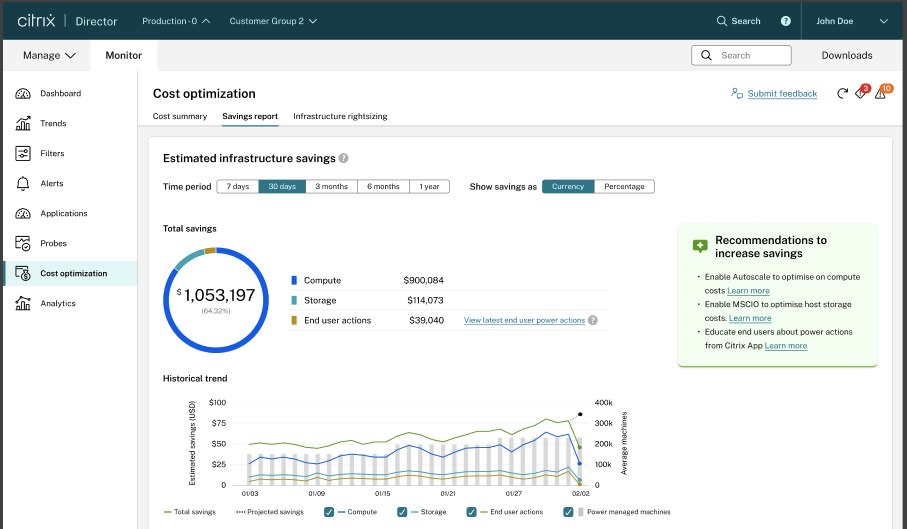Click the Dashboard gauge icon in sidebar
907x529 pixels.
coord(24,94)
